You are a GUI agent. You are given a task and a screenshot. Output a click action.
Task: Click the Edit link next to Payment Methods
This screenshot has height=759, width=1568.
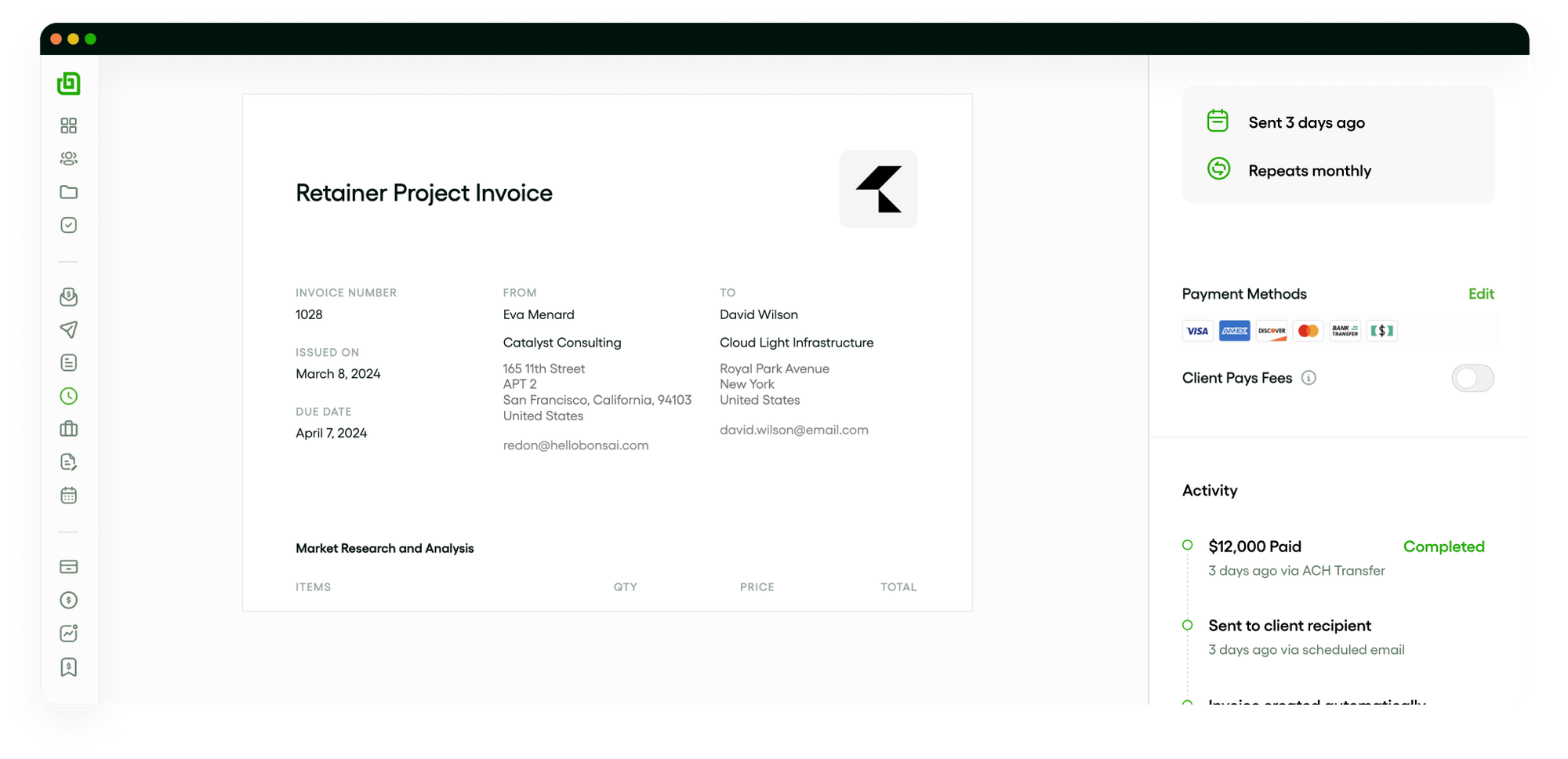pyautogui.click(x=1481, y=294)
